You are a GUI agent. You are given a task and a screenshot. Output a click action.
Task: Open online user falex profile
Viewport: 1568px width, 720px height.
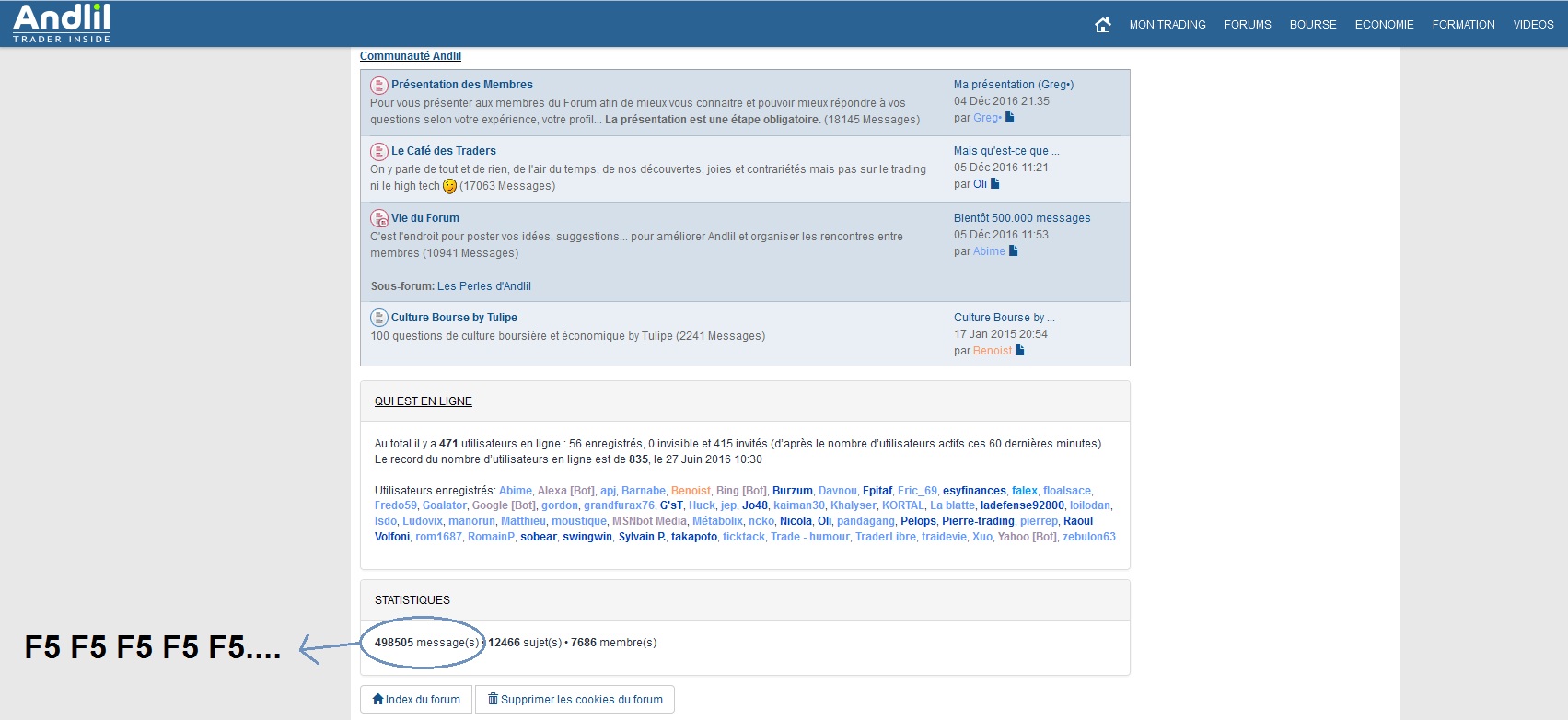(1025, 491)
